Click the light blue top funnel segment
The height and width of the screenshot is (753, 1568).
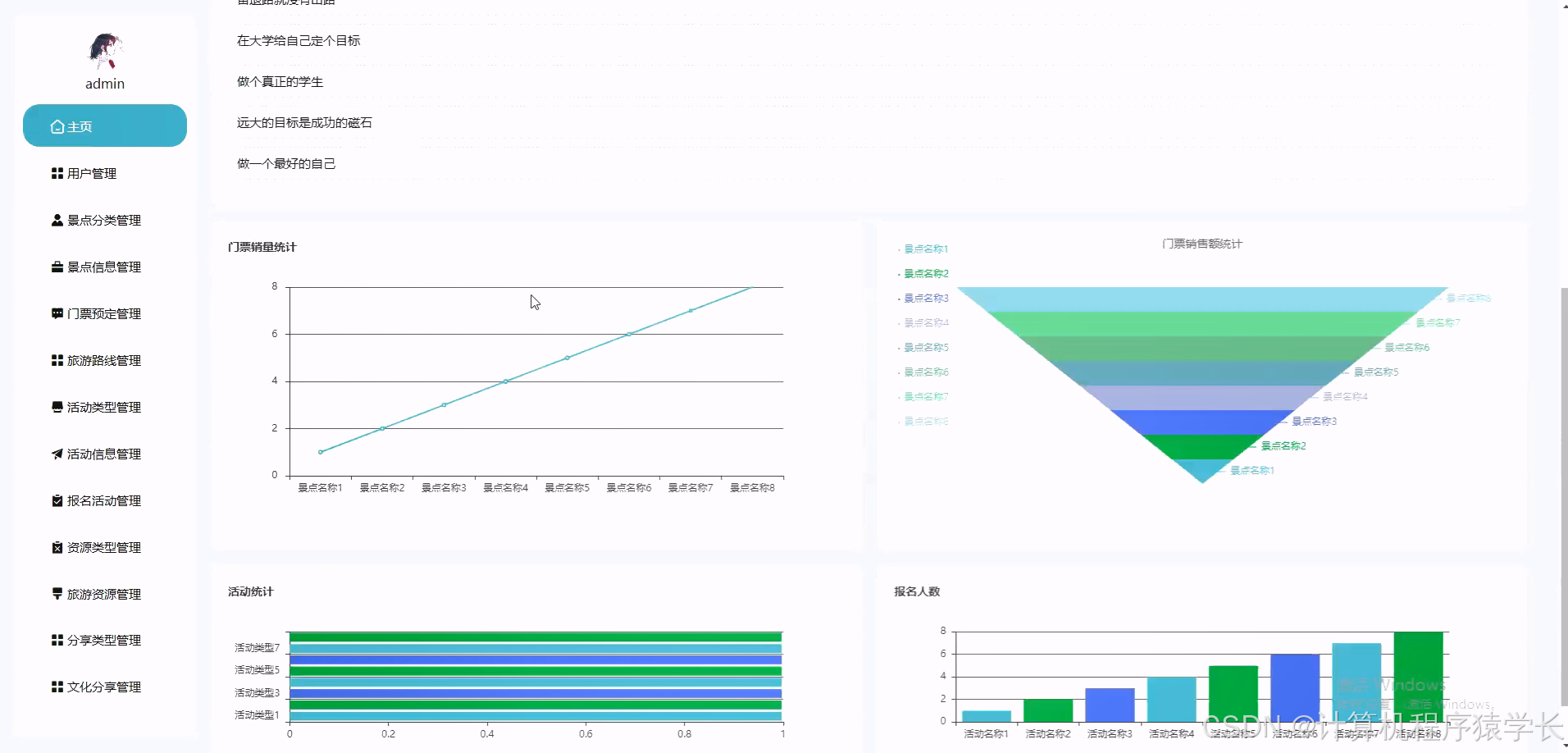pyautogui.click(x=1202, y=299)
